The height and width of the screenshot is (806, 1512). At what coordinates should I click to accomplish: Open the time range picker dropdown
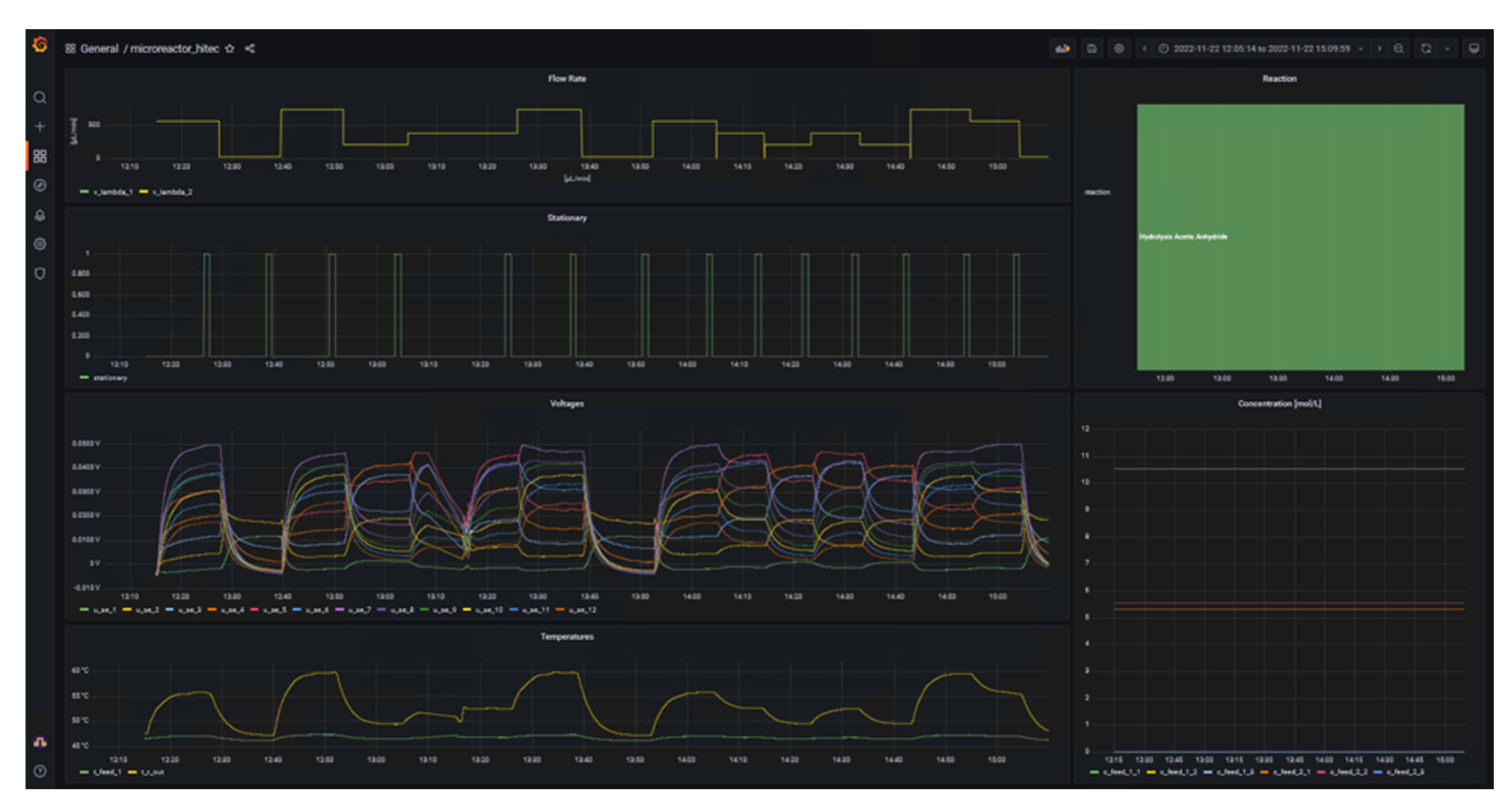pyautogui.click(x=1262, y=49)
